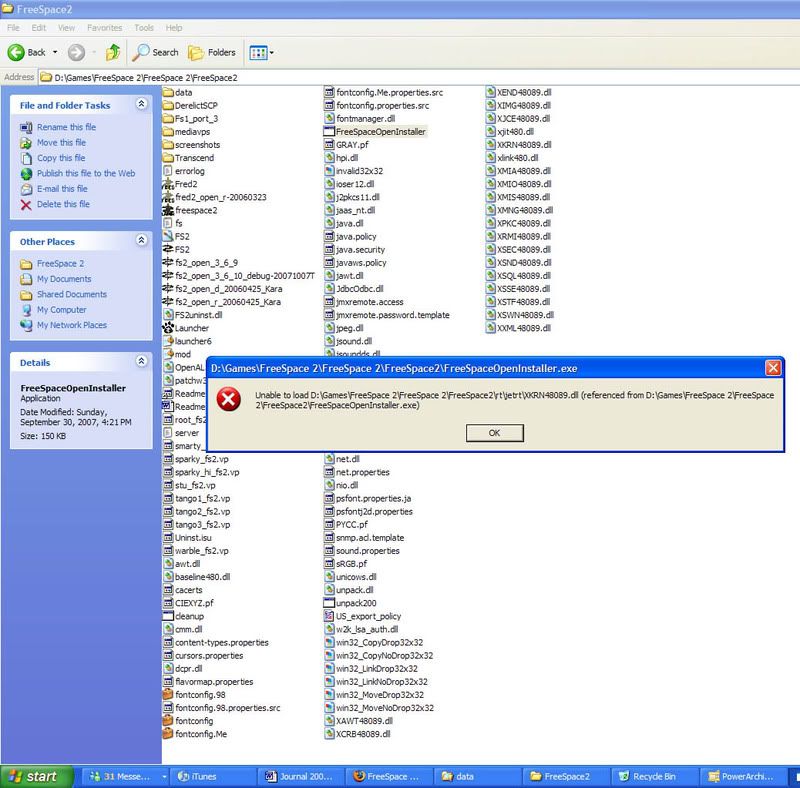Click the Forward arrow toolbar icon

point(77,52)
